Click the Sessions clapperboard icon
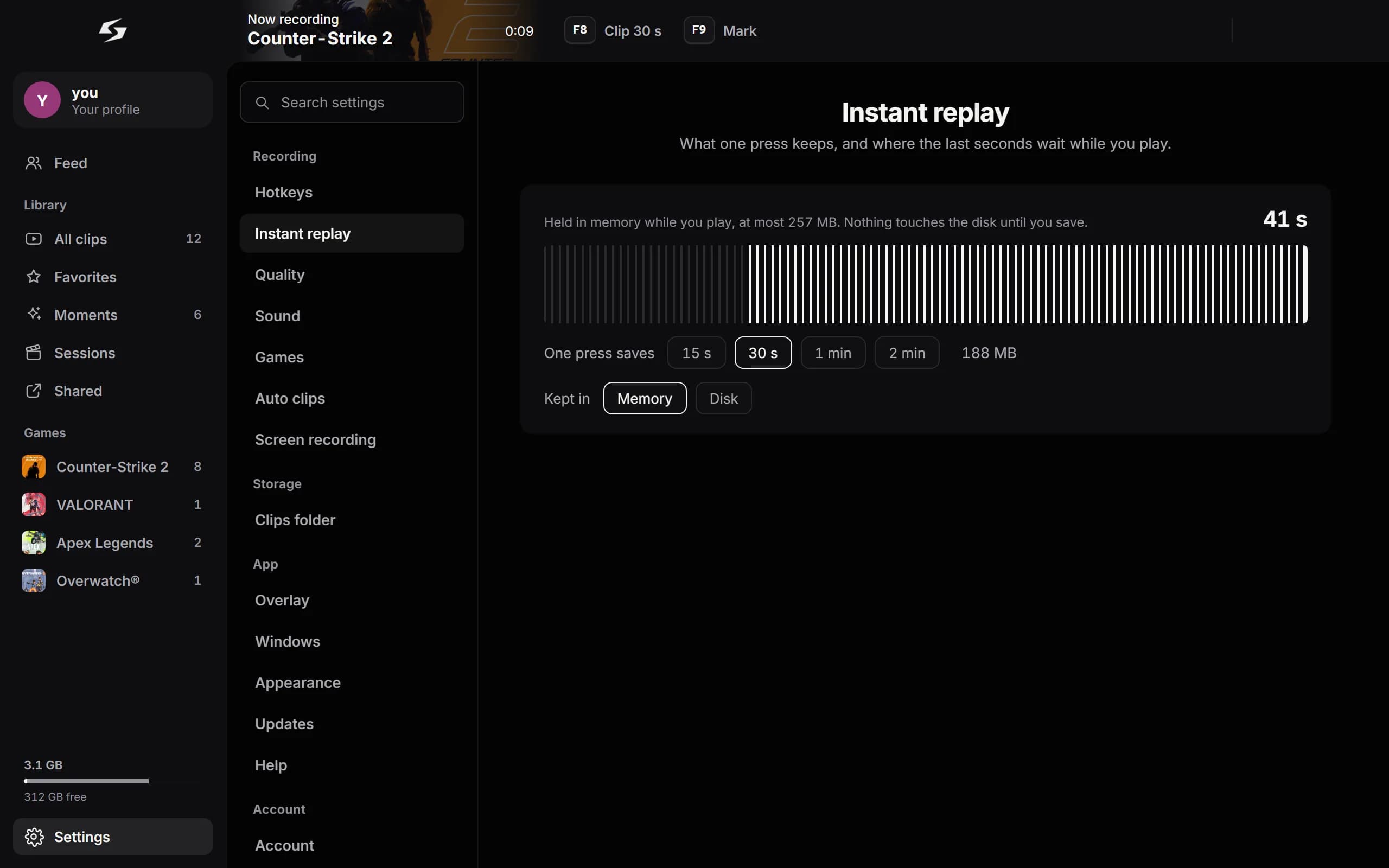The width and height of the screenshot is (1389, 868). coord(33,353)
